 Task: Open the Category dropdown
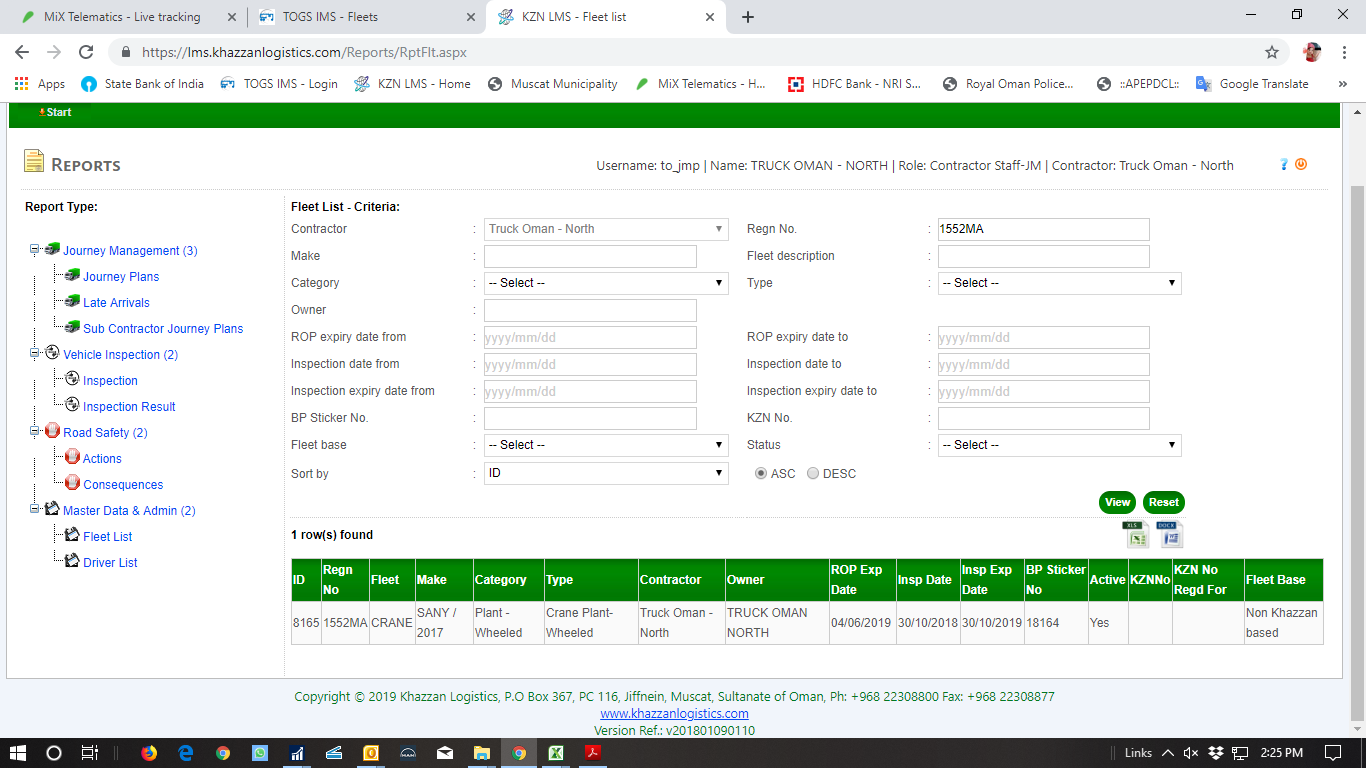click(606, 283)
